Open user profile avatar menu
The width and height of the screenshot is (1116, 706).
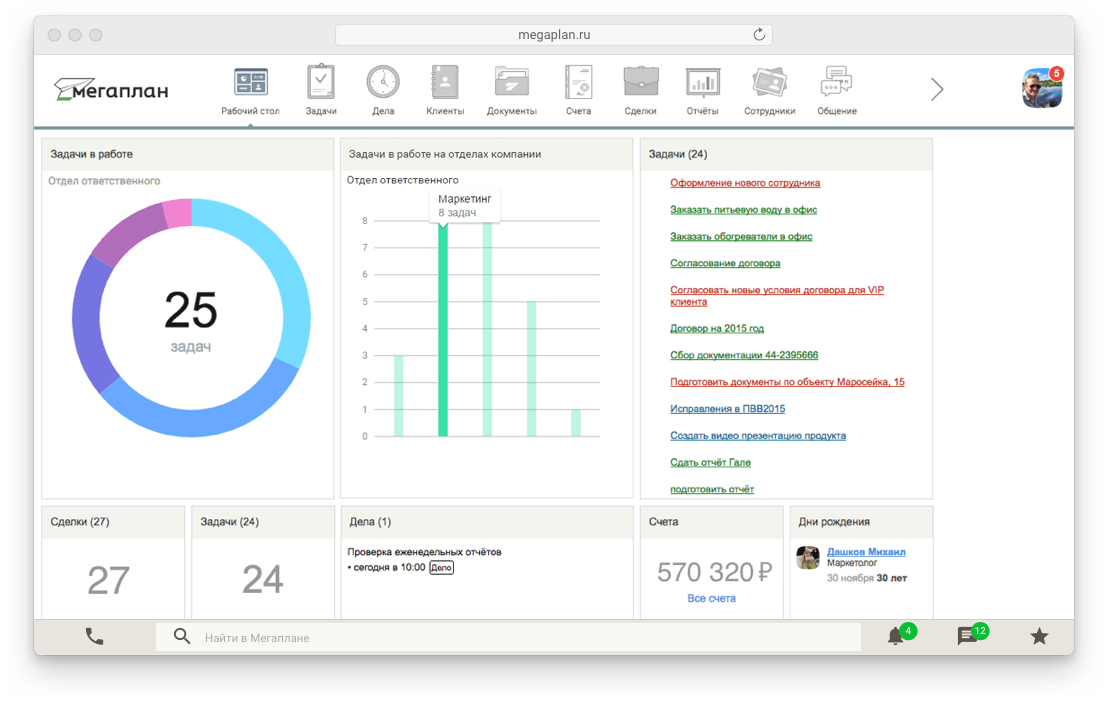[x=1041, y=89]
